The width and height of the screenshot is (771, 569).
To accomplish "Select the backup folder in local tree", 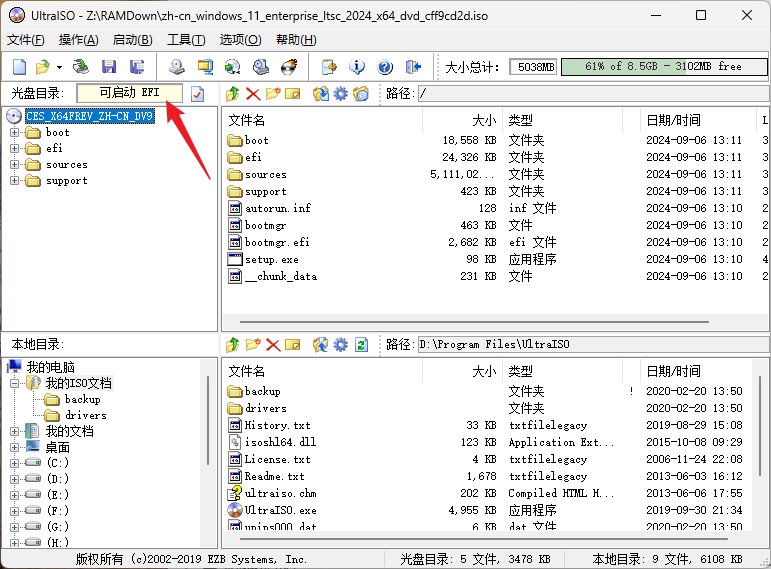I will [x=82, y=399].
